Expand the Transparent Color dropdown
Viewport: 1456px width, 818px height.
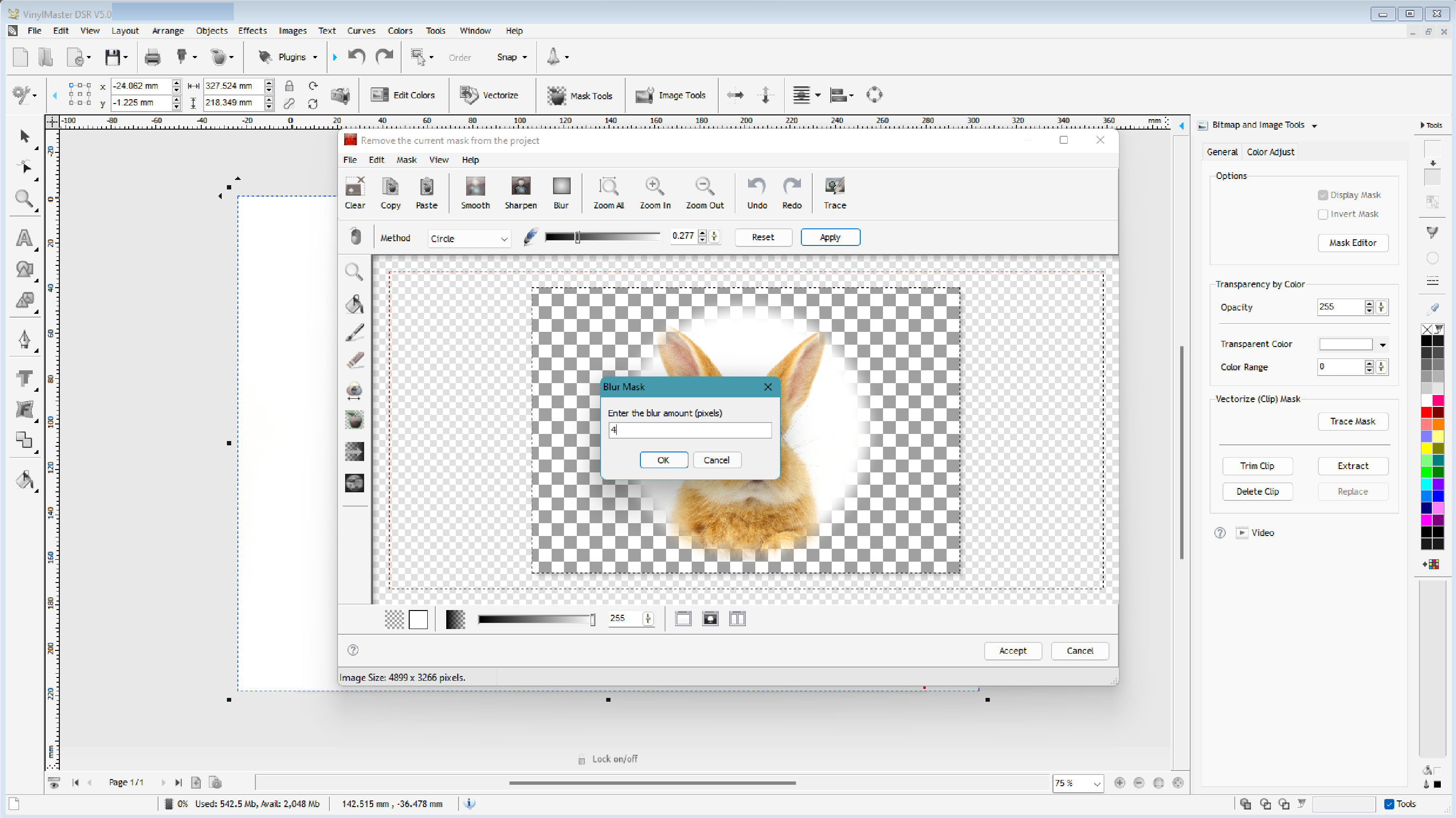pos(1382,345)
